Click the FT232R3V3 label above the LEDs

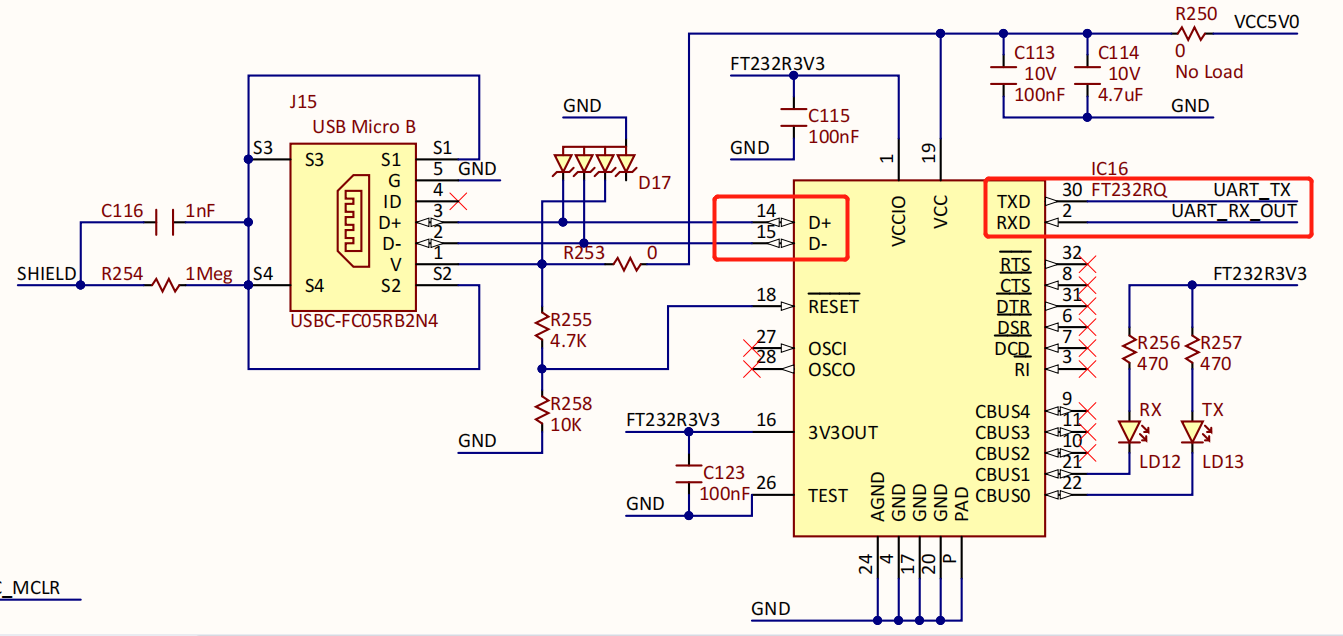(x=1260, y=273)
